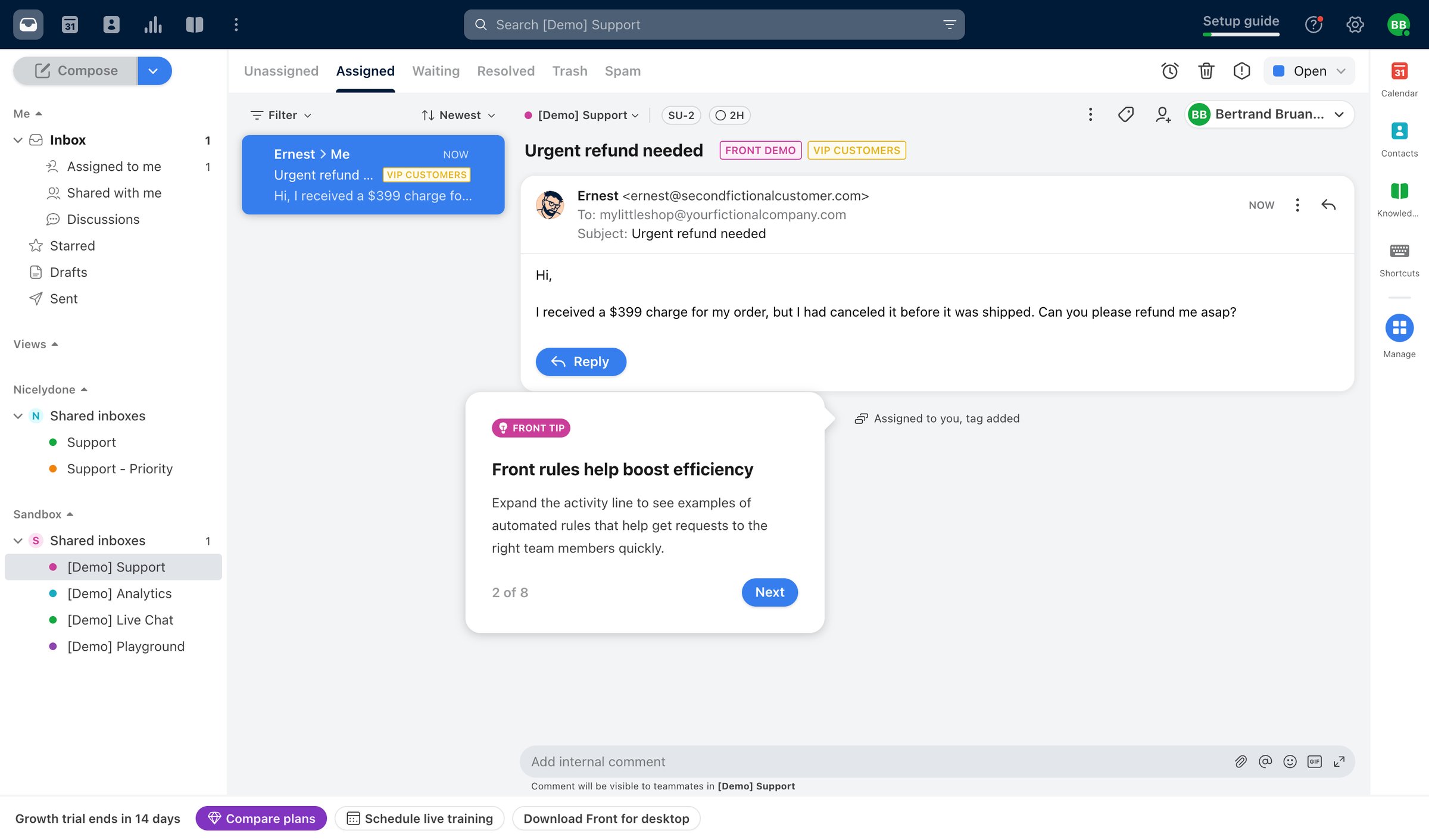Click the Reply button
The image size is (1429, 840).
(x=581, y=361)
